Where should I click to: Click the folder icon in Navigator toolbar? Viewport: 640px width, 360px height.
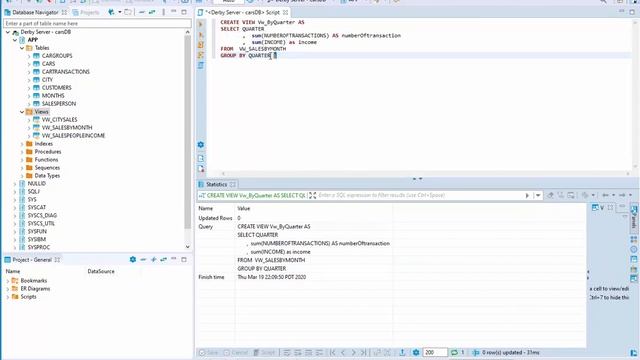[x=128, y=12]
